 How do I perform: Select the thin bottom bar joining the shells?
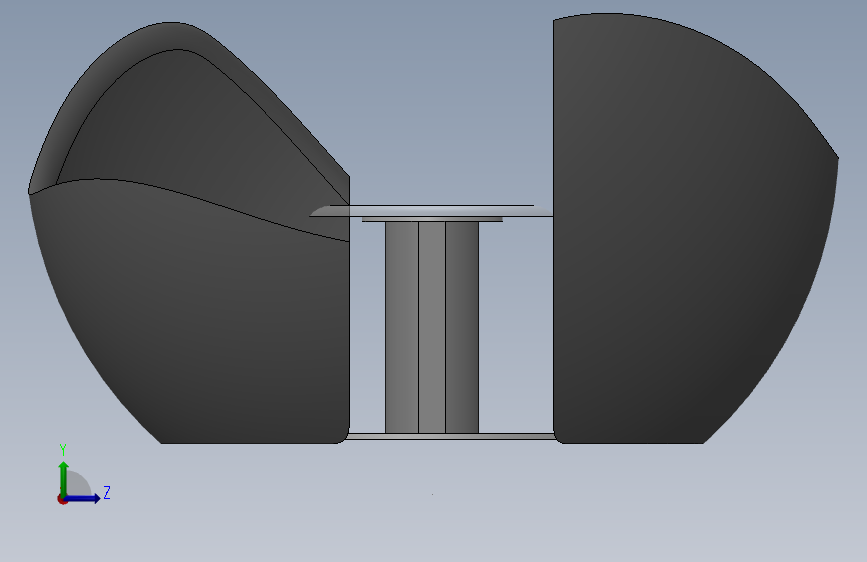pyautogui.click(x=451, y=436)
